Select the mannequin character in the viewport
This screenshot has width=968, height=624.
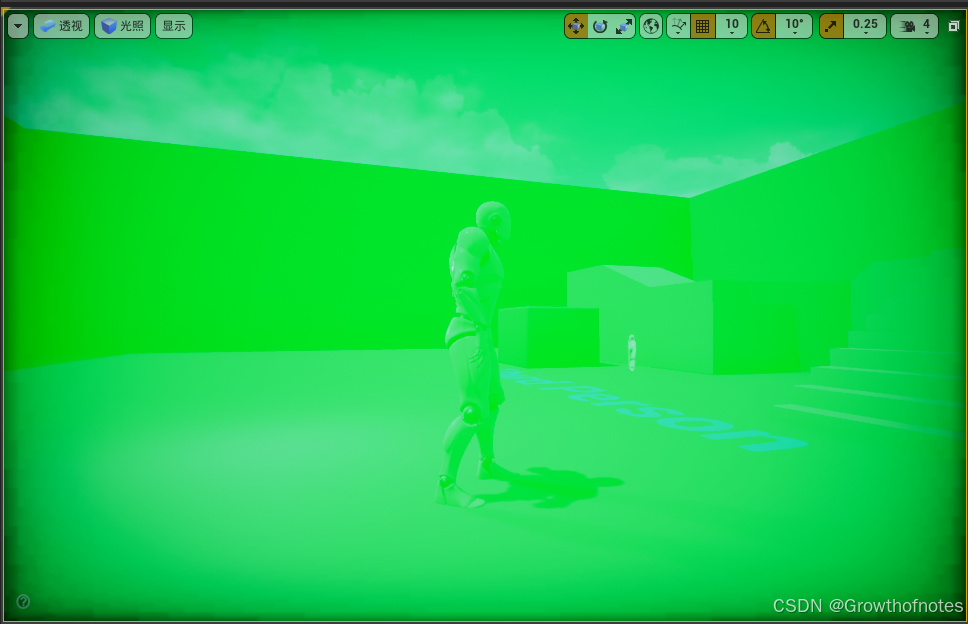click(x=475, y=354)
